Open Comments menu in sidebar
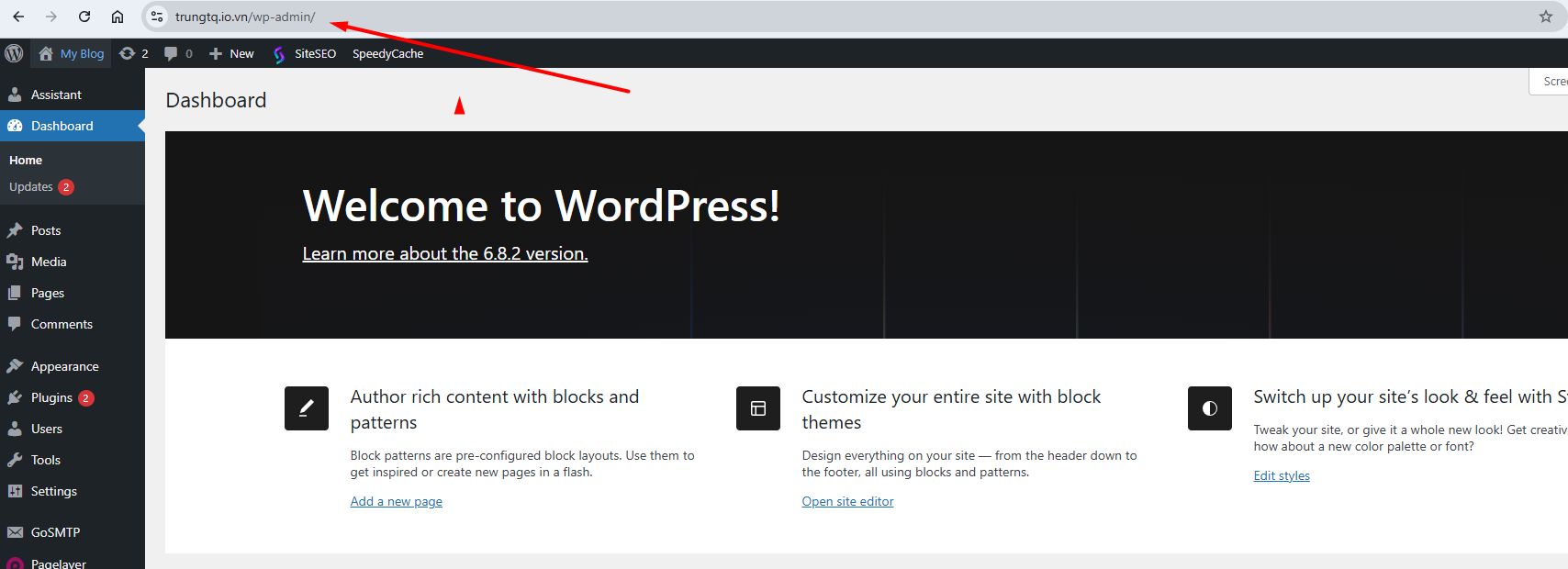 73,324
